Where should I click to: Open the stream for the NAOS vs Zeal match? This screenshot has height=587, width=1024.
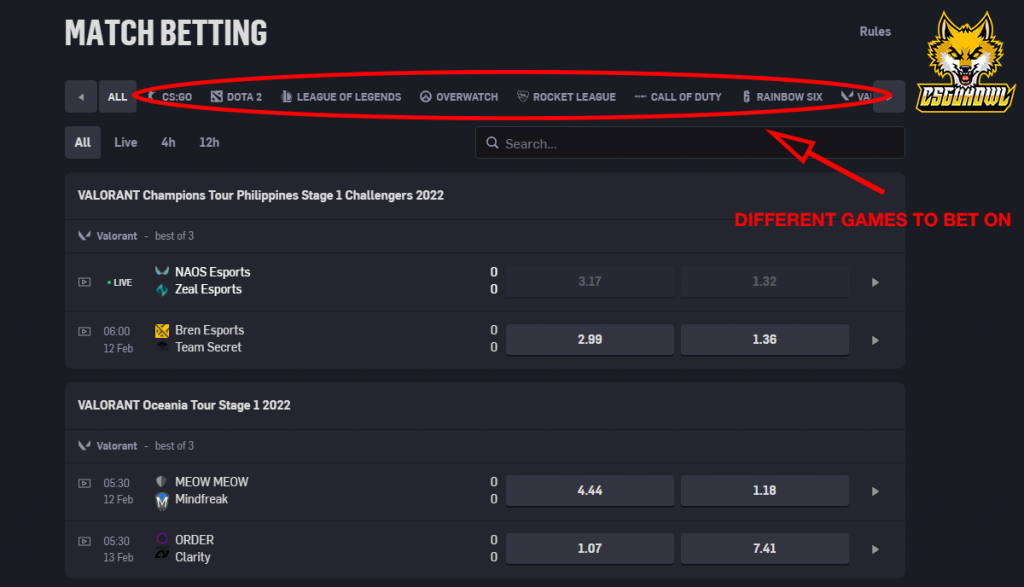[x=86, y=281]
